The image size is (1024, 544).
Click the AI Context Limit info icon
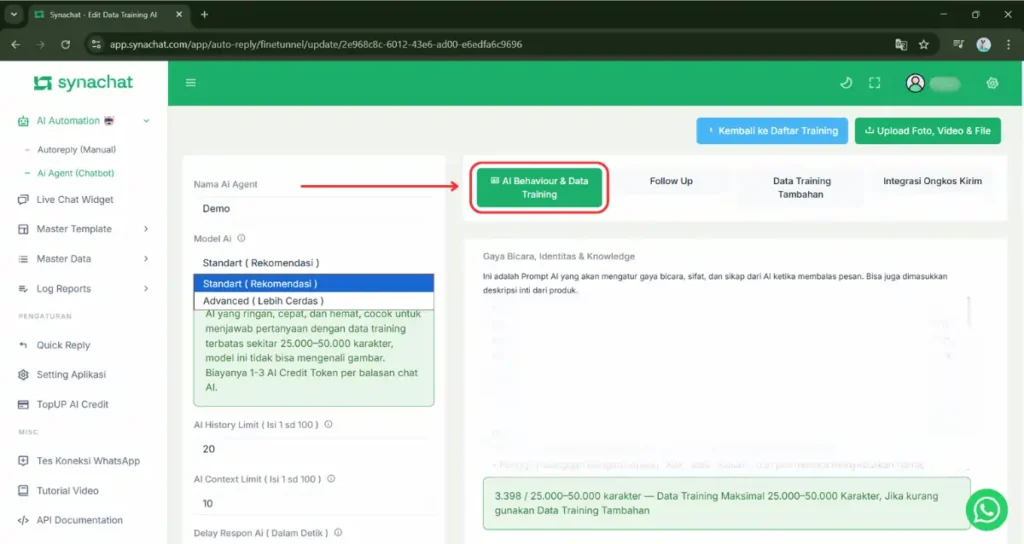click(331, 479)
